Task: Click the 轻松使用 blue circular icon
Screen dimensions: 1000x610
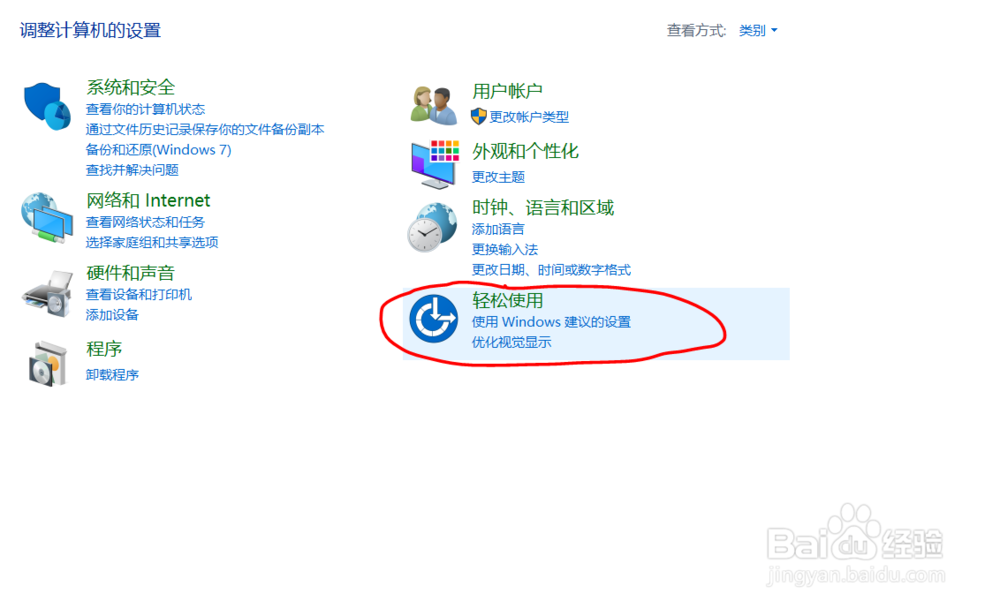Action: (x=434, y=318)
